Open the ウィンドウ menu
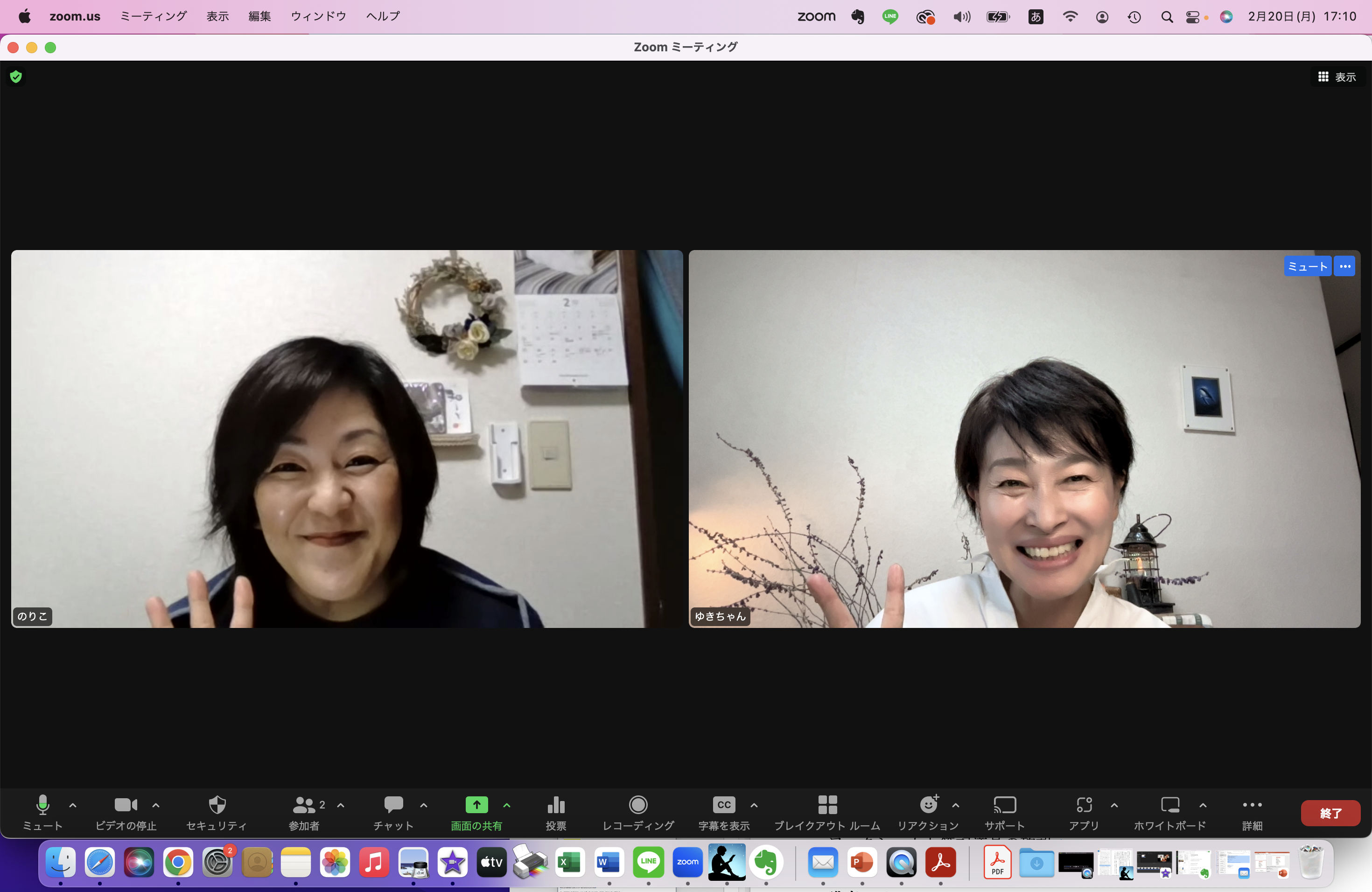The width and height of the screenshot is (1372, 892). pos(318,16)
